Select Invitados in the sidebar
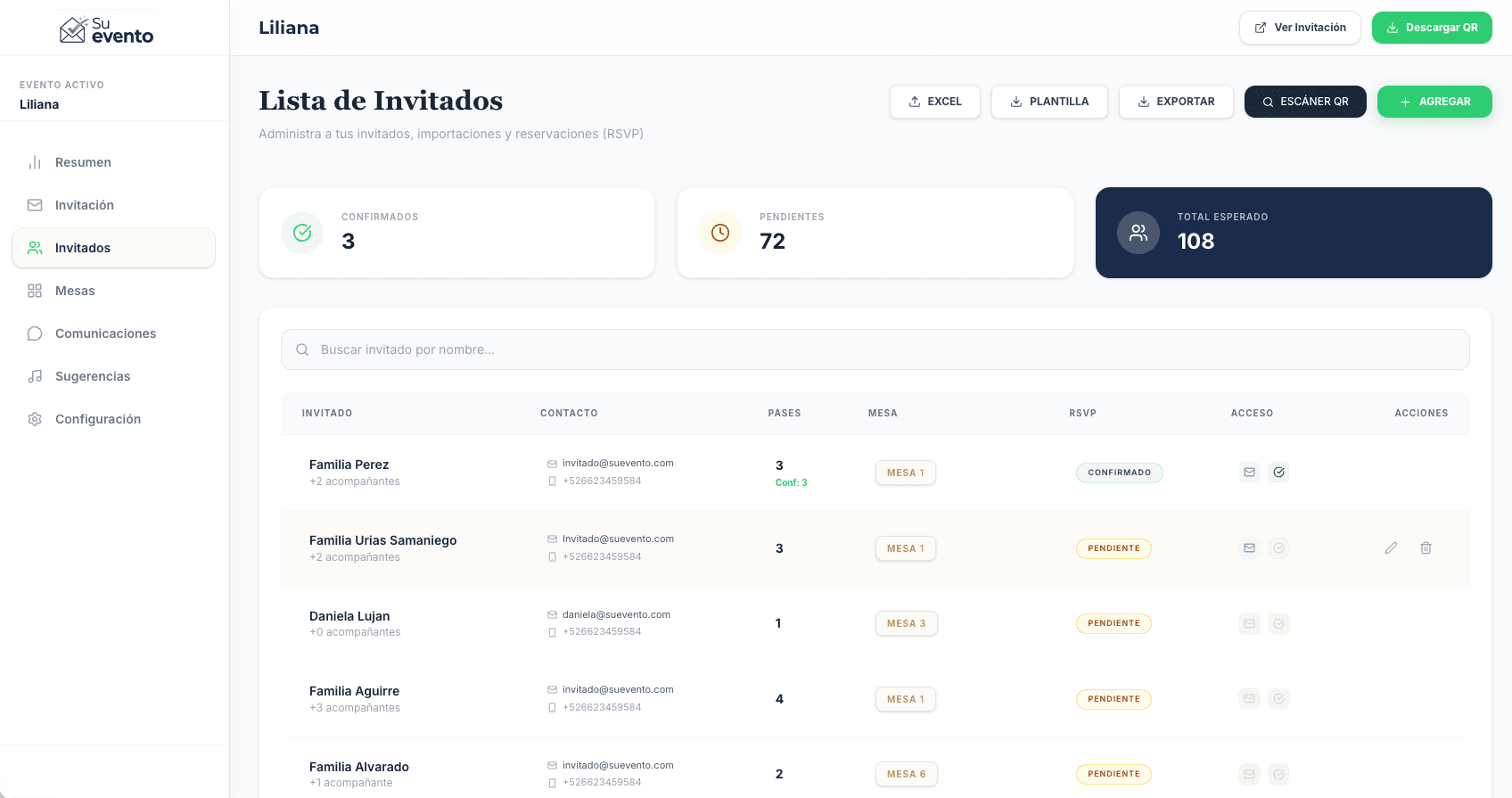The width and height of the screenshot is (1512, 798). 113,248
